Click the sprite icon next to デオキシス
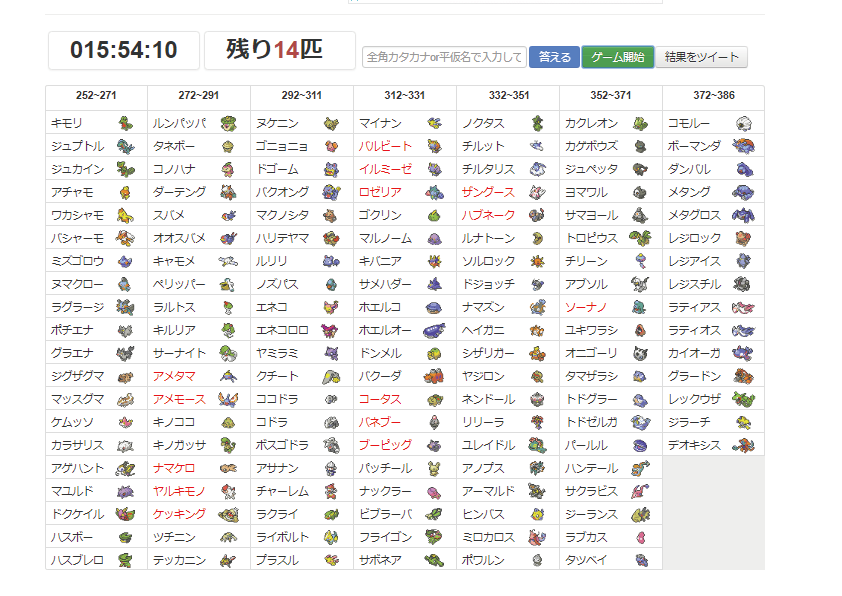The width and height of the screenshot is (842, 596). 744,445
